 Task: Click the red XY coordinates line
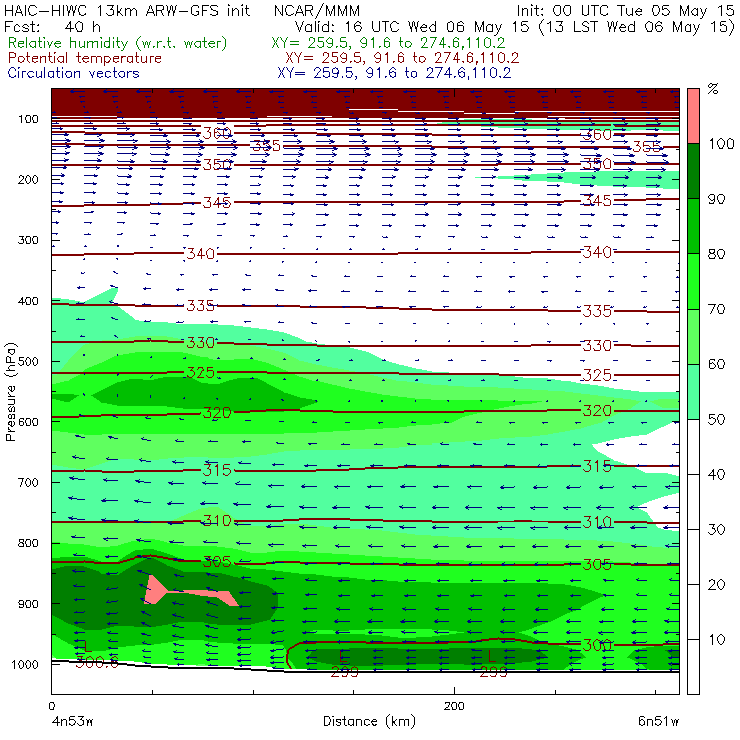(402, 58)
